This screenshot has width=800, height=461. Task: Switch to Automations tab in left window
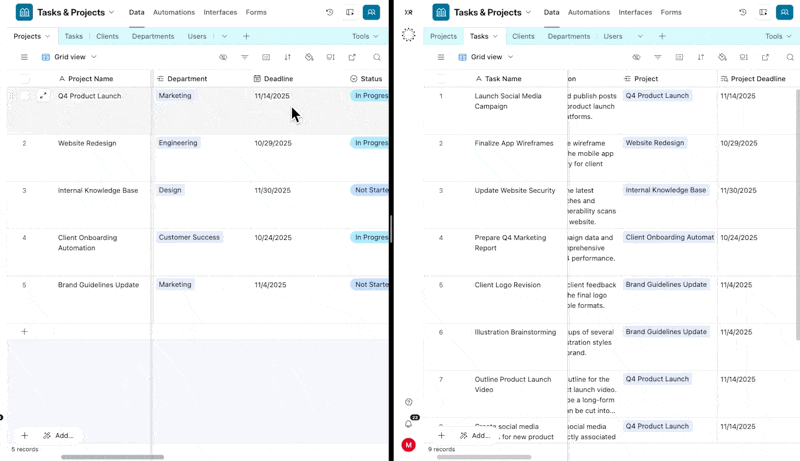click(x=174, y=12)
